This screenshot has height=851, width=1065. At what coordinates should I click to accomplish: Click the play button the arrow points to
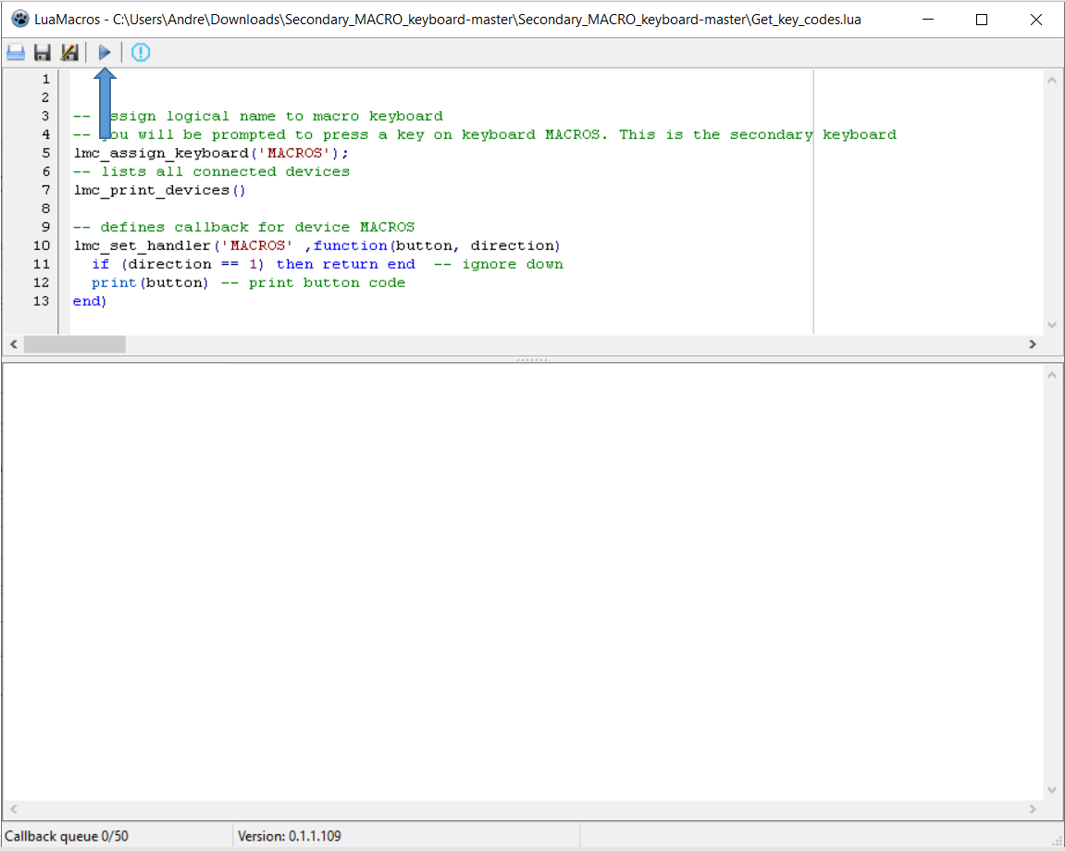[x=104, y=52]
